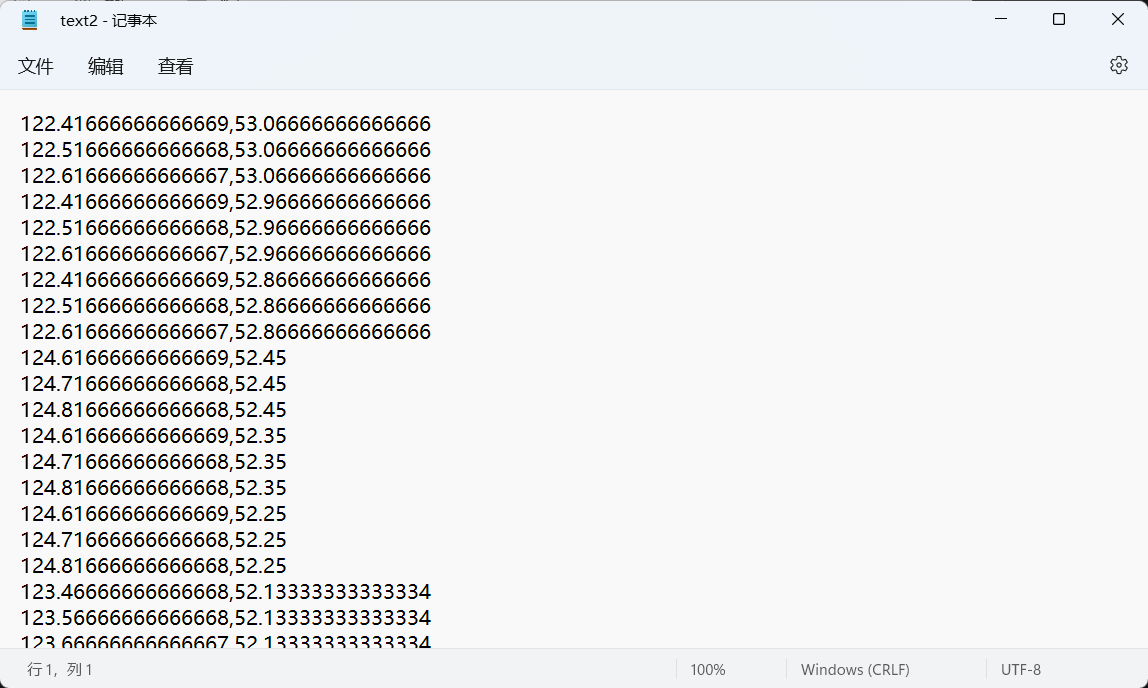1148x688 pixels.
Task: Open the 编辑 menu
Action: pos(105,67)
